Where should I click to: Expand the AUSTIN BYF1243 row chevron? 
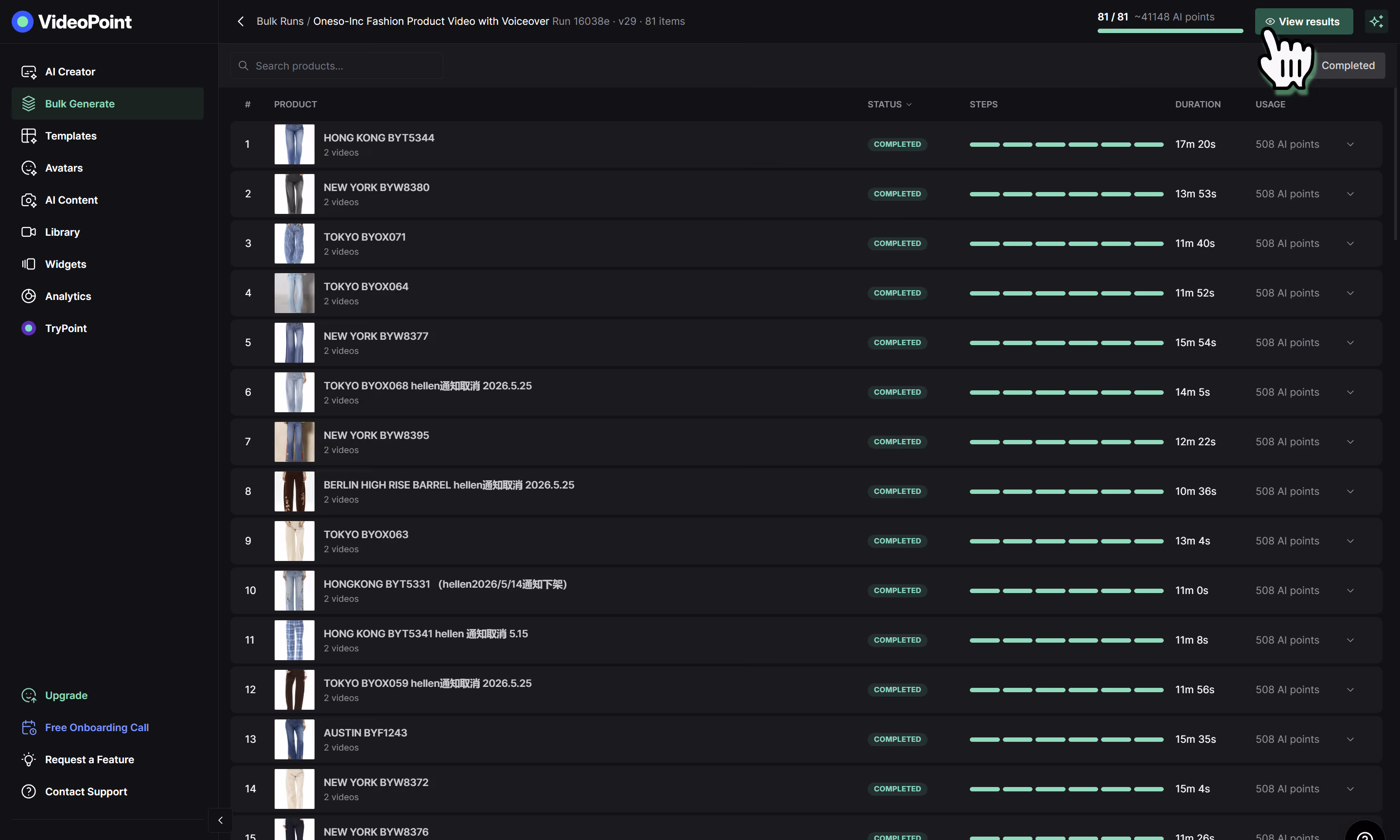1350,739
